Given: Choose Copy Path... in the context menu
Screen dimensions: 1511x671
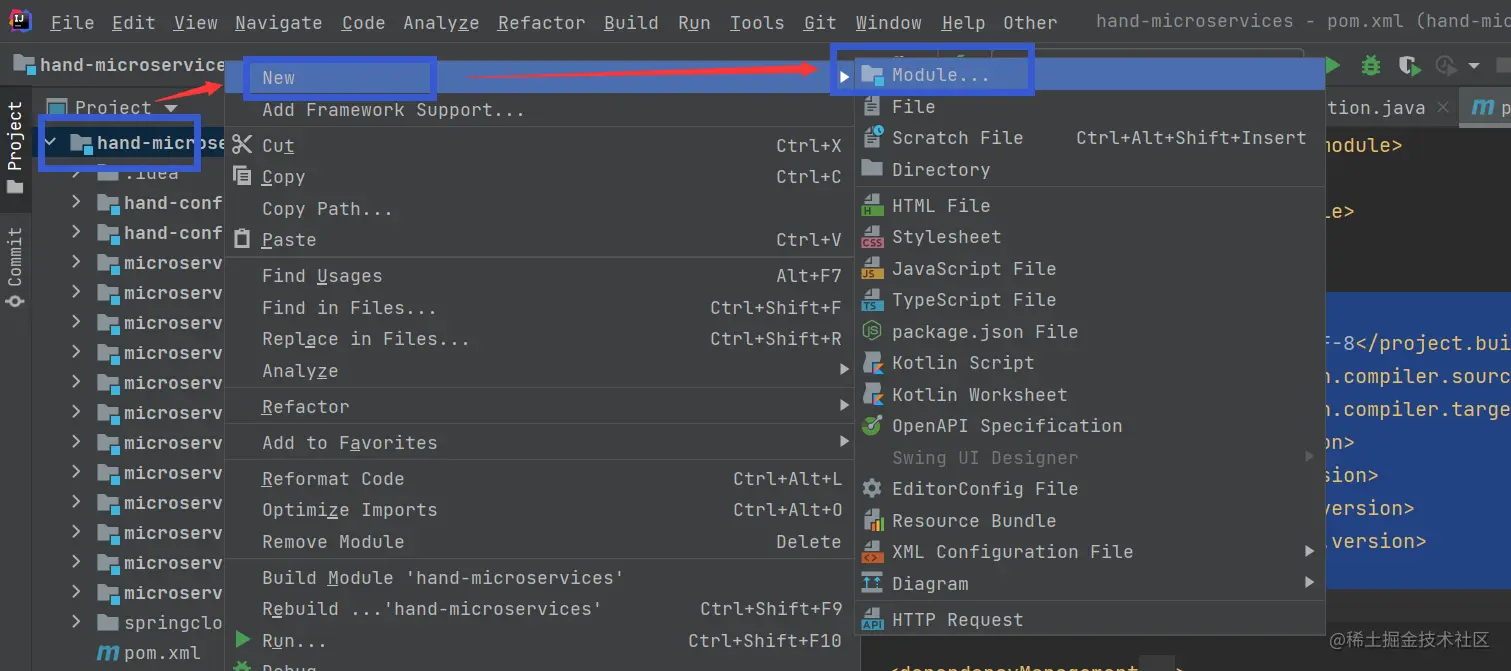Looking at the screenshot, I should pyautogui.click(x=540, y=209).
